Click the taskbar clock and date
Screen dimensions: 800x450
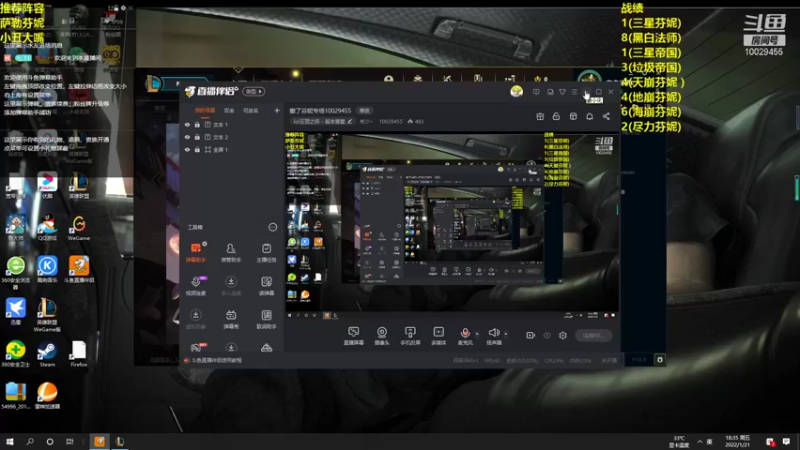point(737,441)
